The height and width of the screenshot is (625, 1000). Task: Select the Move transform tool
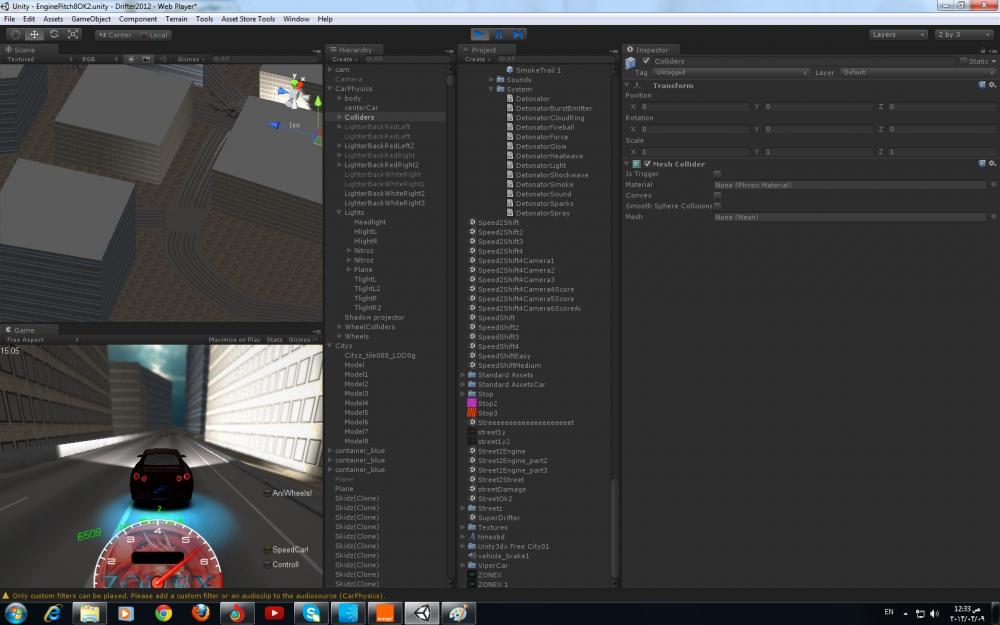click(34, 34)
